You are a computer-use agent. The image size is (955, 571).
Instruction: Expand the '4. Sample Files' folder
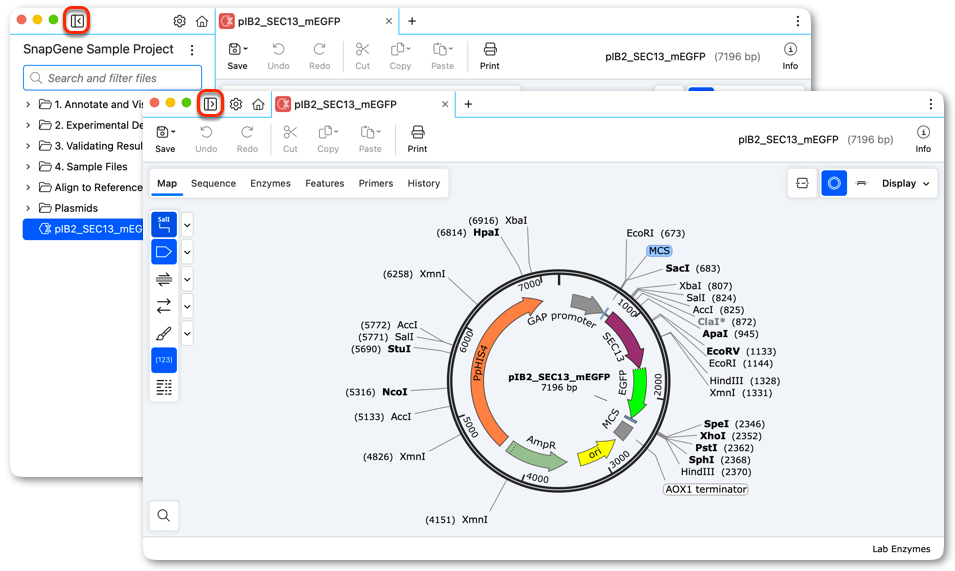(x=28, y=167)
